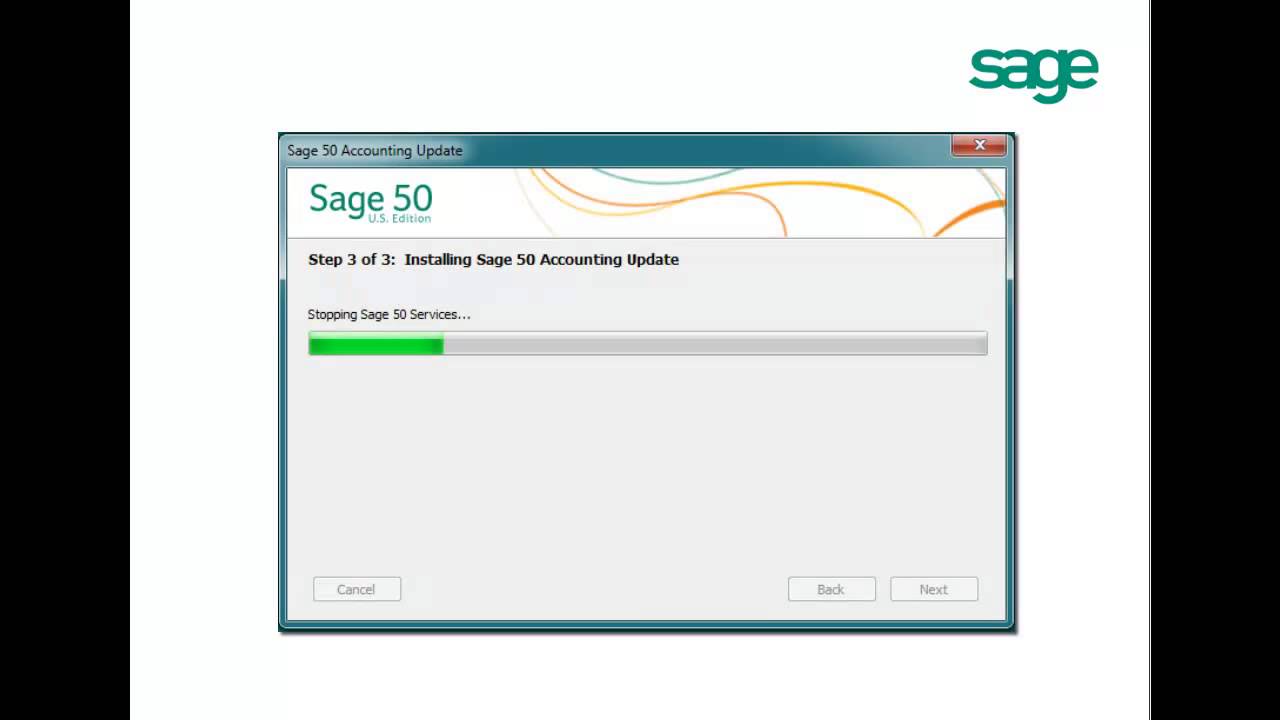Viewport: 1280px width, 720px height.
Task: Click the 'Stopping Sage 50 Services...' status text
Action: (389, 314)
